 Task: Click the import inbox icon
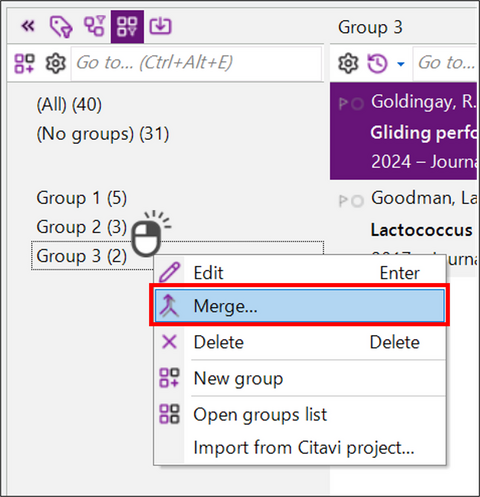[160, 26]
